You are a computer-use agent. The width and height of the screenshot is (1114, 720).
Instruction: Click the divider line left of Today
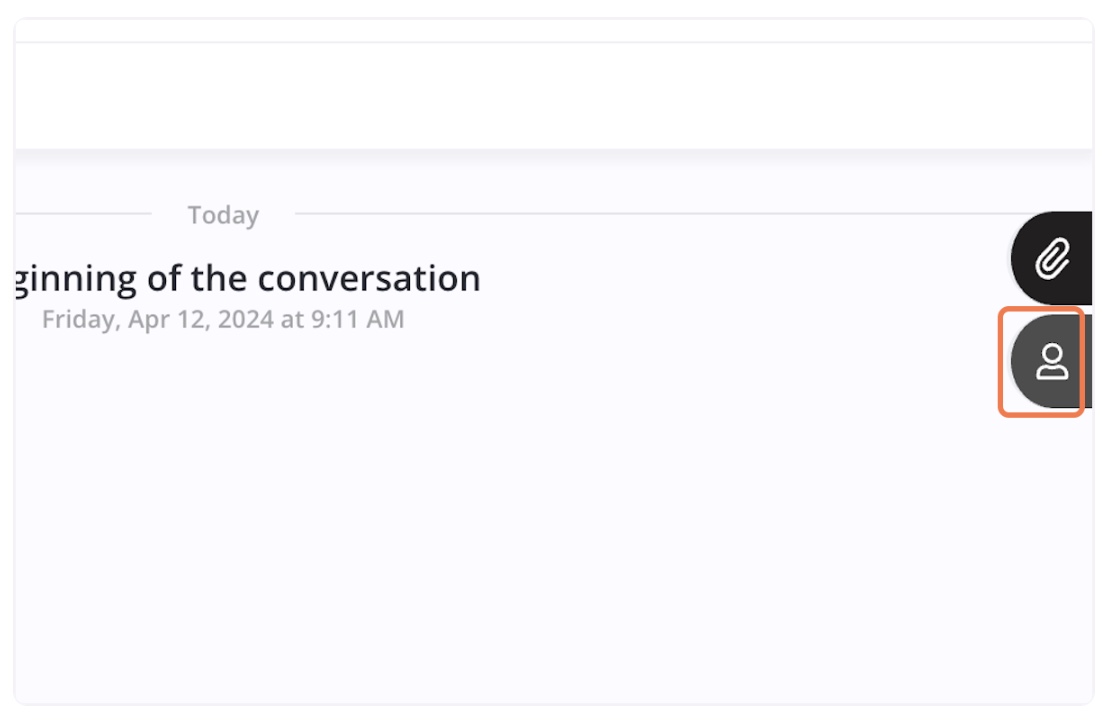(x=83, y=213)
